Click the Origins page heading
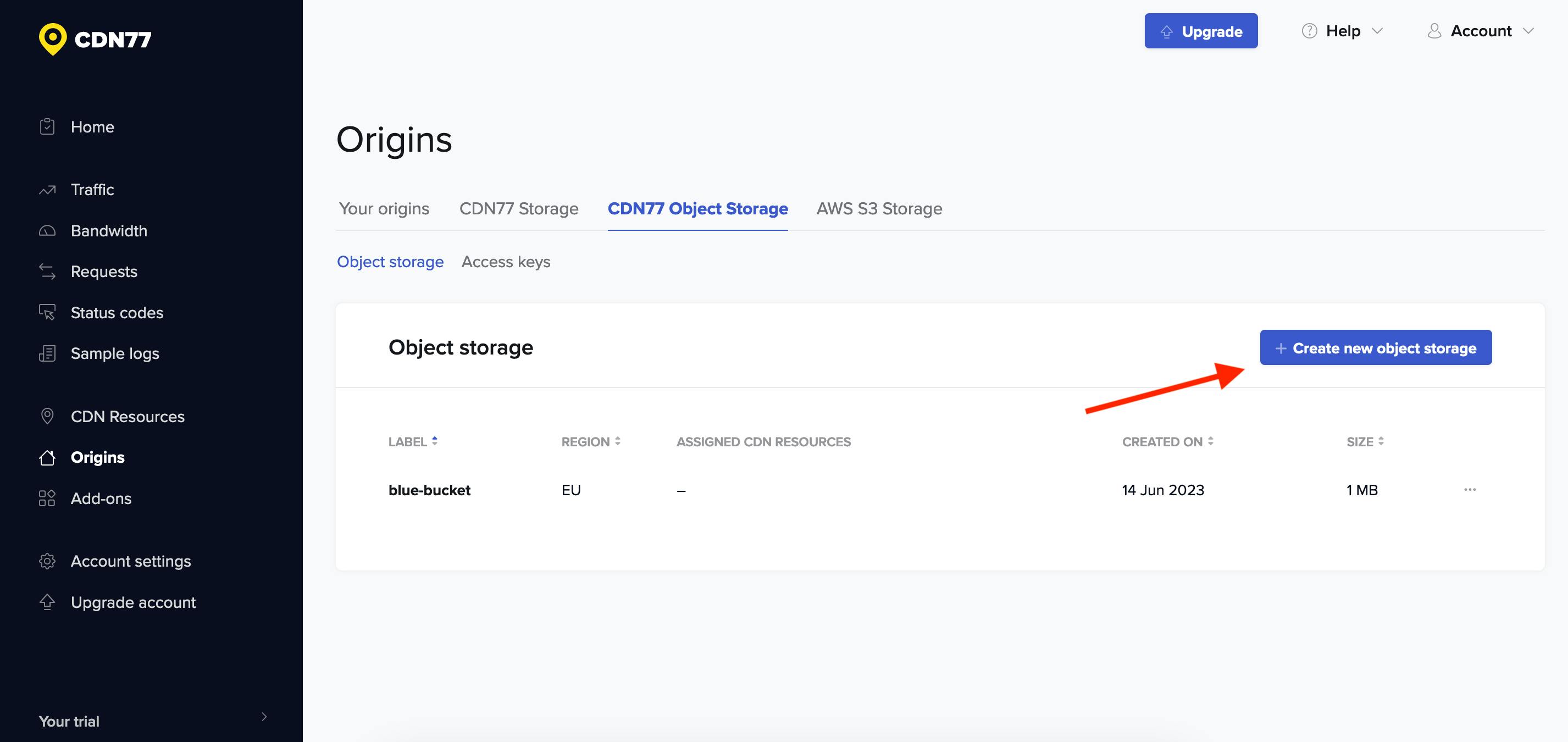The height and width of the screenshot is (742, 1568). coord(395,140)
